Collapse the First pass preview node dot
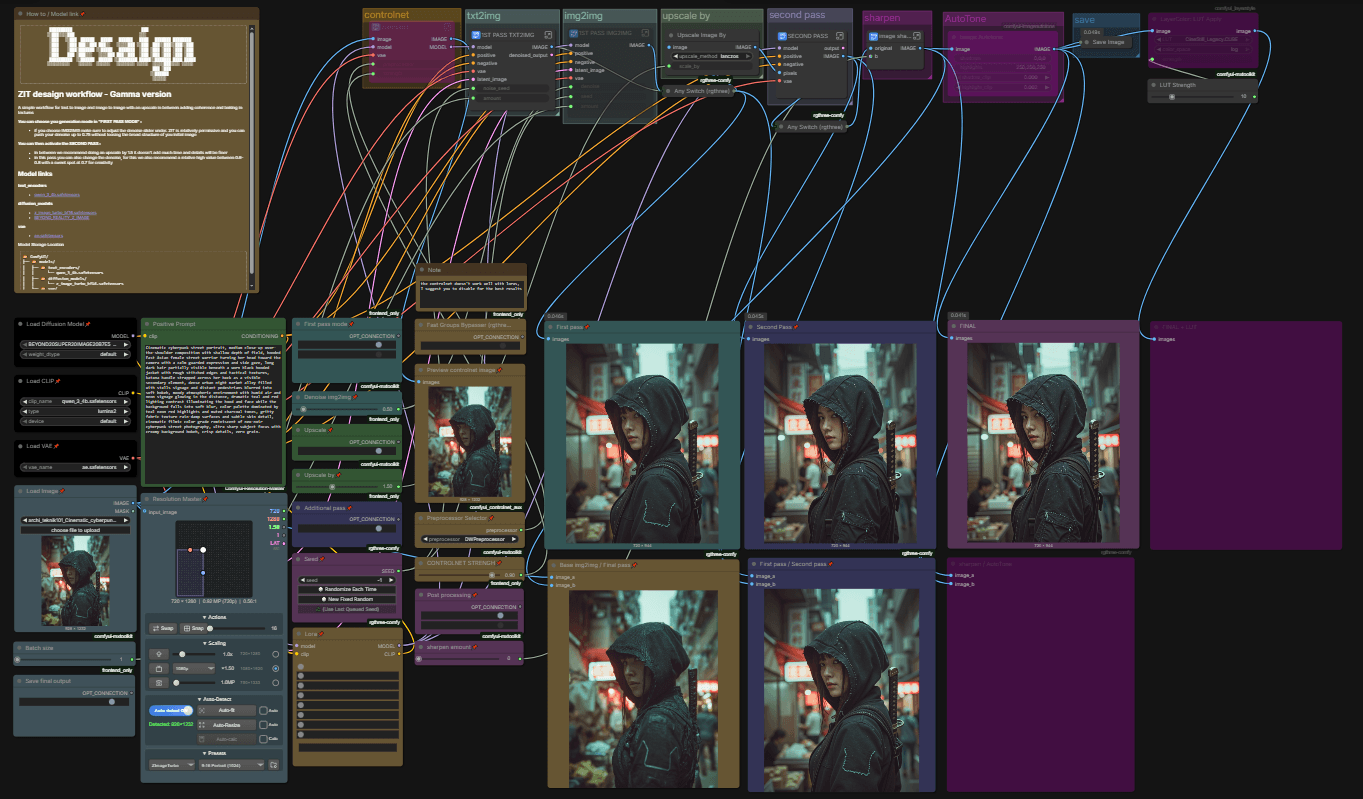The height and width of the screenshot is (799, 1363). click(550, 327)
